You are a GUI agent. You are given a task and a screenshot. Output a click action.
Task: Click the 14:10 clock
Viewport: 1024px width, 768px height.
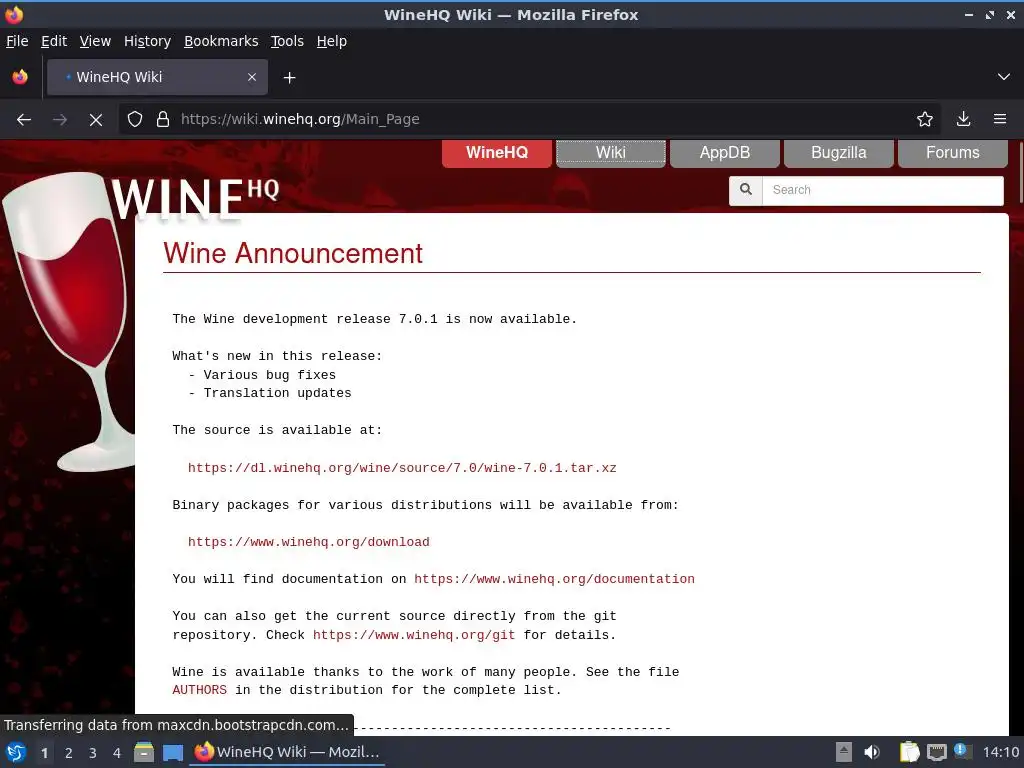(1000, 752)
